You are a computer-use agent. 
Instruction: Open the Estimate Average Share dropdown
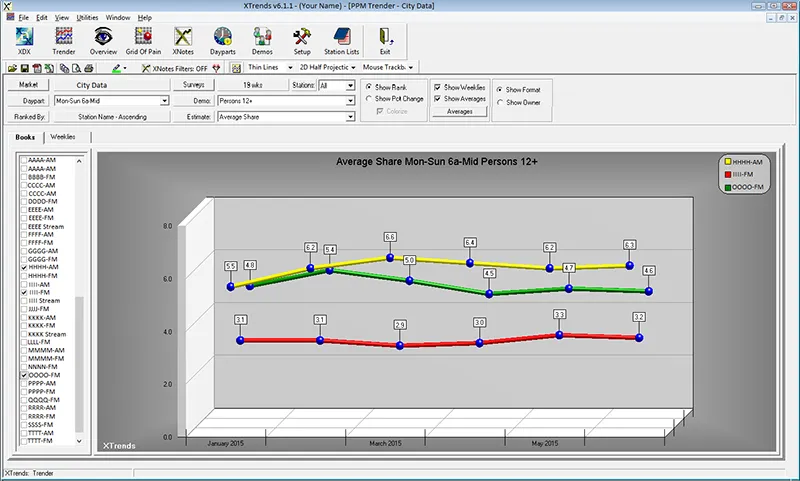click(x=350, y=117)
